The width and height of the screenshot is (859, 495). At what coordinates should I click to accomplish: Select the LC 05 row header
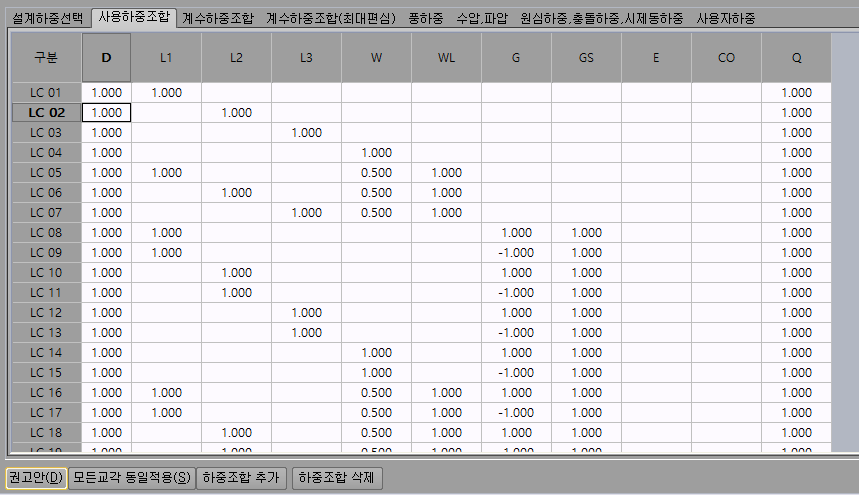47,172
